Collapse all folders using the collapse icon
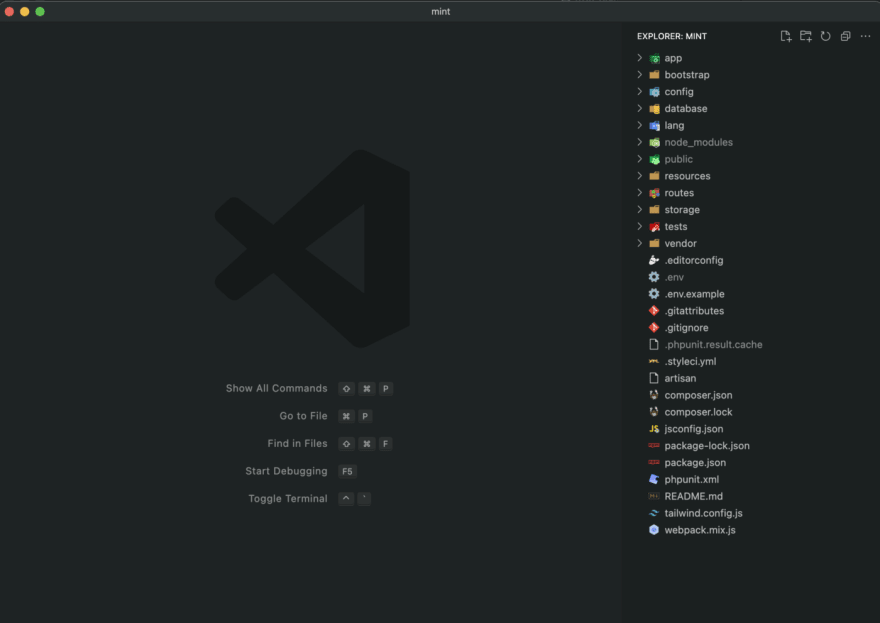This screenshot has width=880, height=623. [x=845, y=36]
